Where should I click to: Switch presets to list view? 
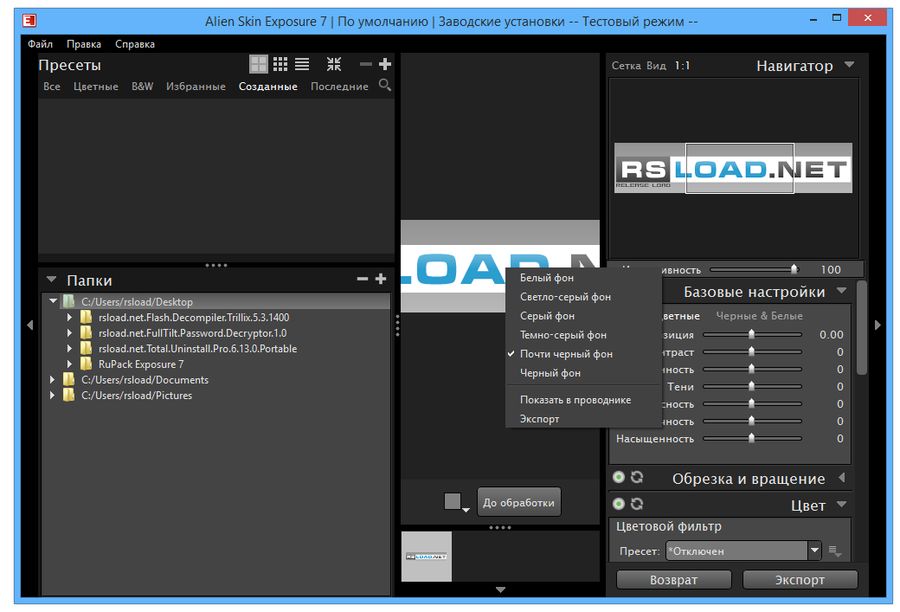(x=302, y=64)
